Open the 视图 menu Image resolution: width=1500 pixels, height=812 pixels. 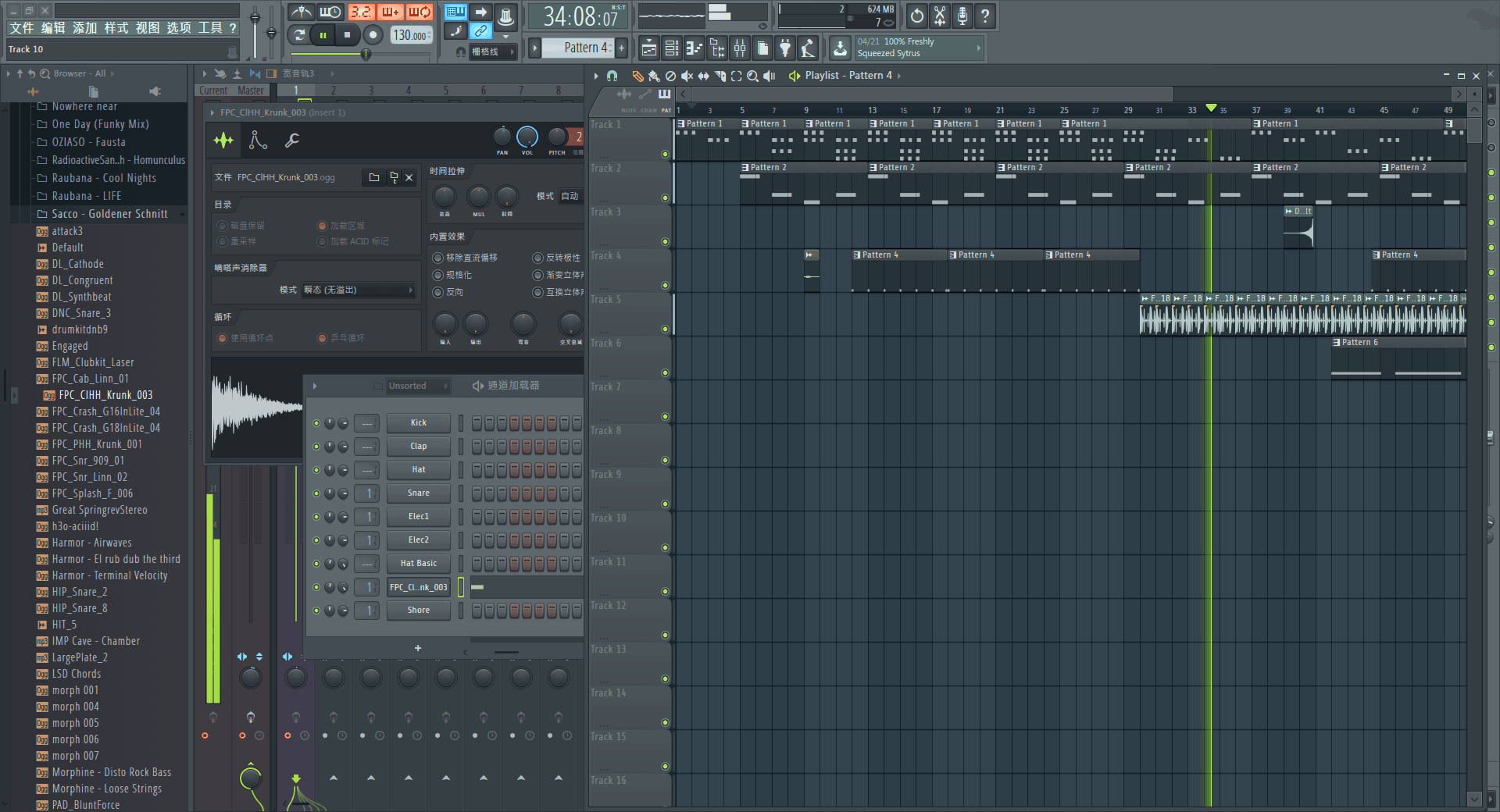point(147,28)
